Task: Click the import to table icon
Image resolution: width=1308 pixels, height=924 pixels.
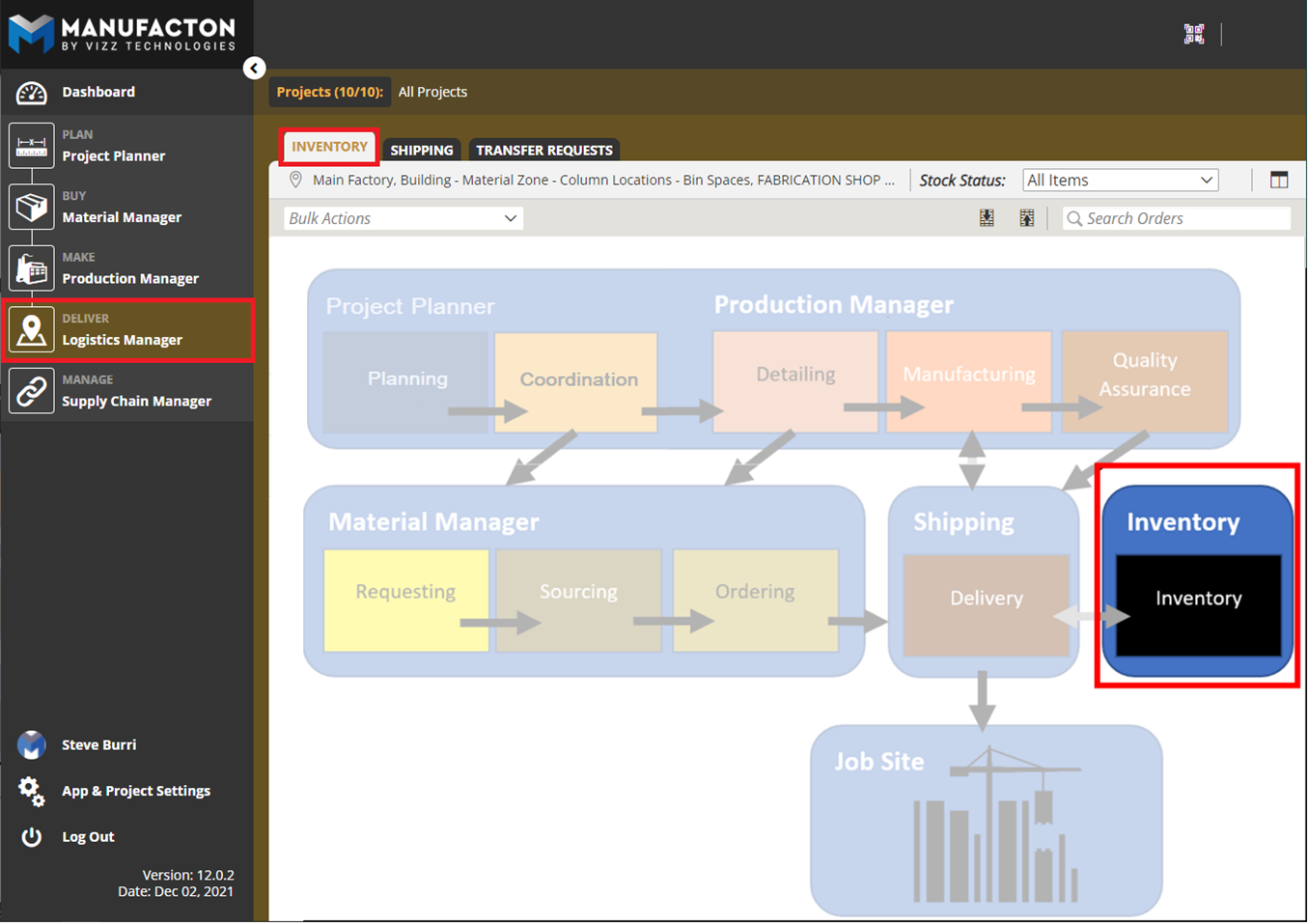Action: point(987,218)
